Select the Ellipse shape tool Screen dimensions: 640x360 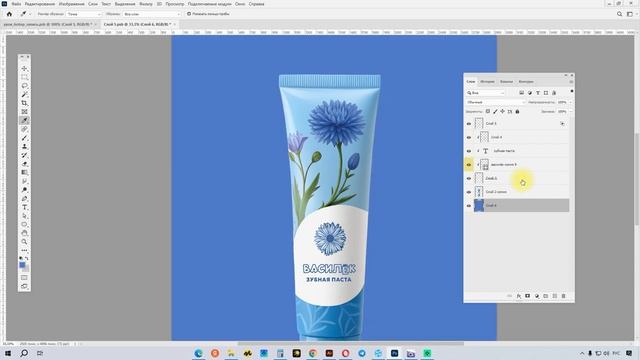coord(24,224)
